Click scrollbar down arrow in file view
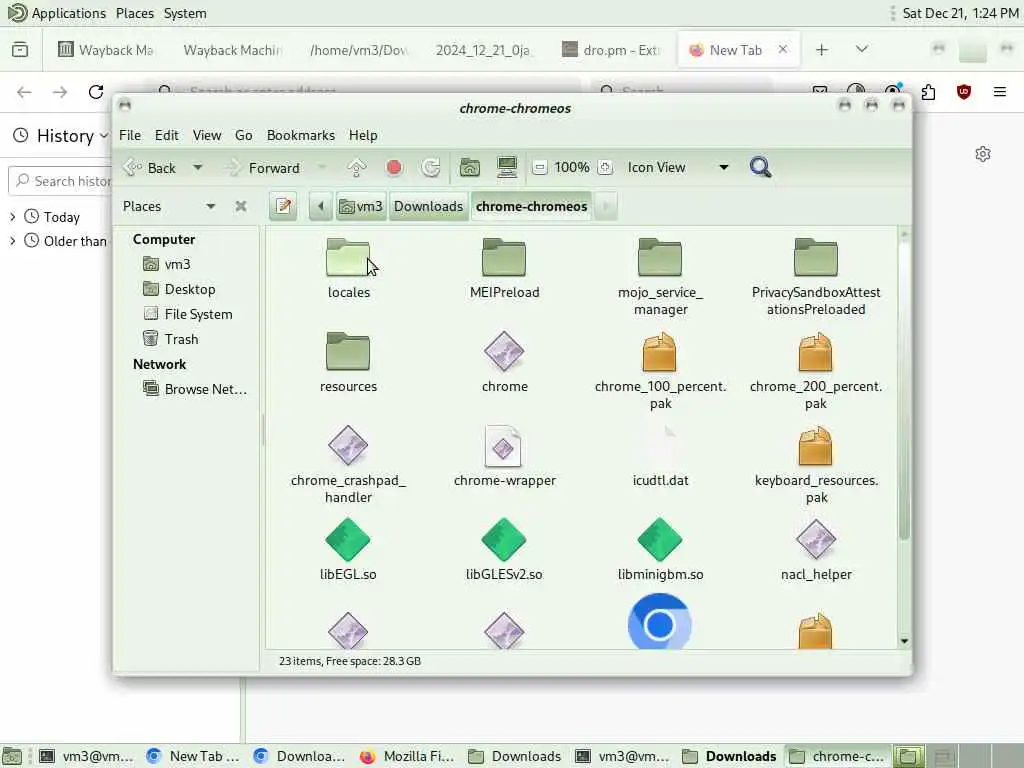The height and width of the screenshot is (768, 1024). (904, 641)
